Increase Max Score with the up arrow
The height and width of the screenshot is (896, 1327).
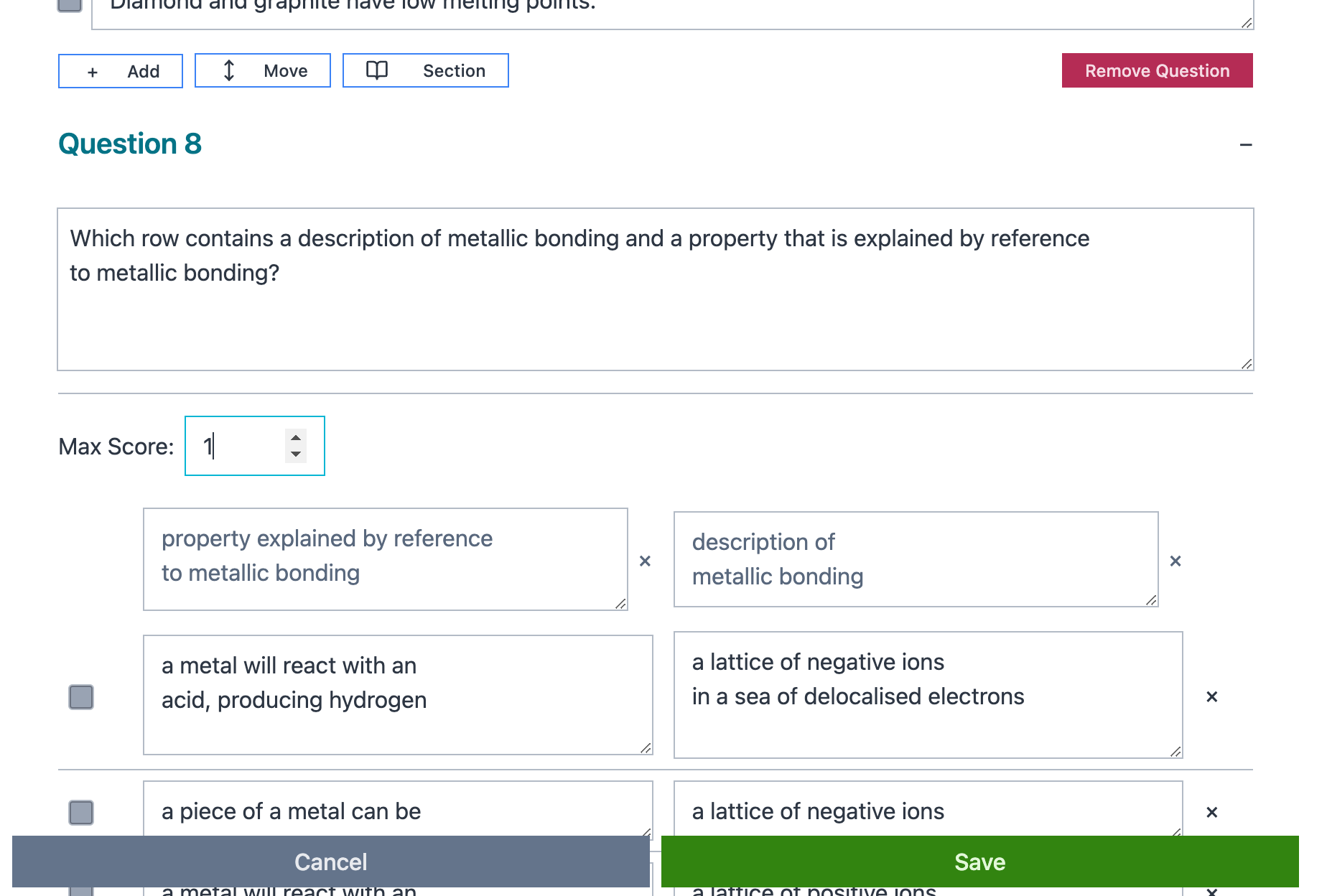click(295, 437)
